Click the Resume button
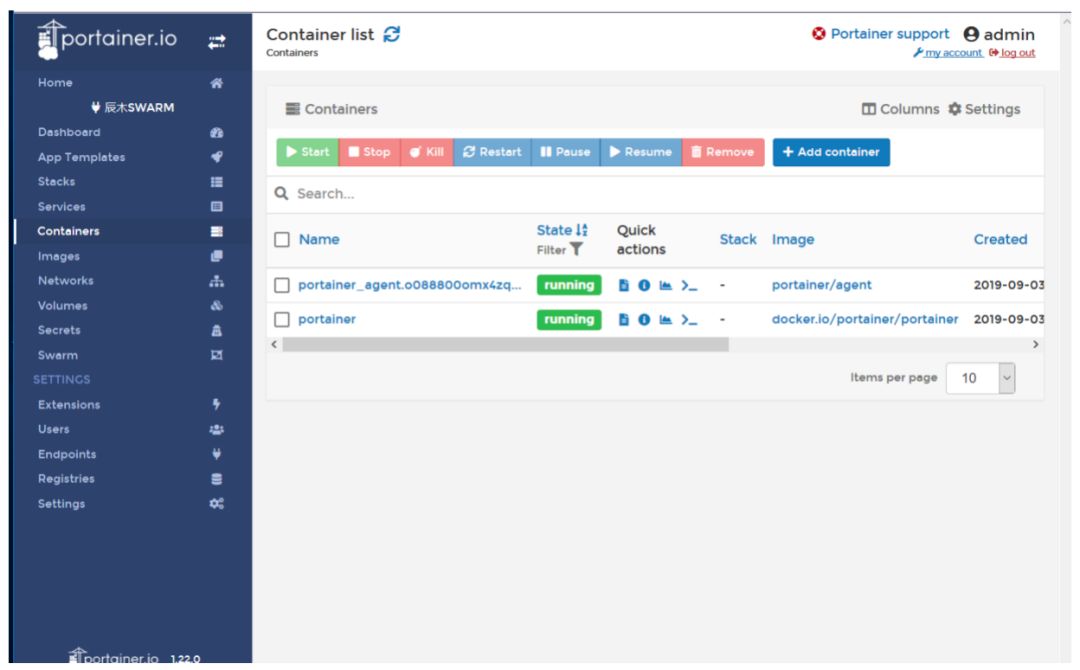1080x670 pixels. [x=641, y=152]
